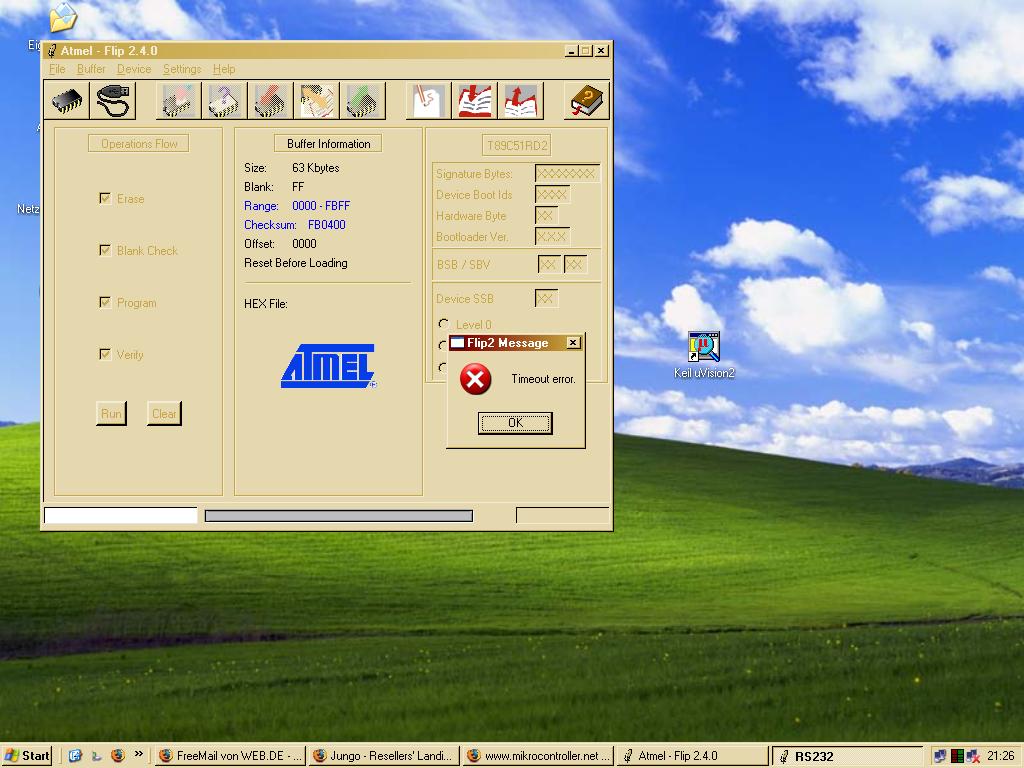Click the Size 63 Kbytes text
This screenshot has width=1024, height=768.
click(x=292, y=168)
